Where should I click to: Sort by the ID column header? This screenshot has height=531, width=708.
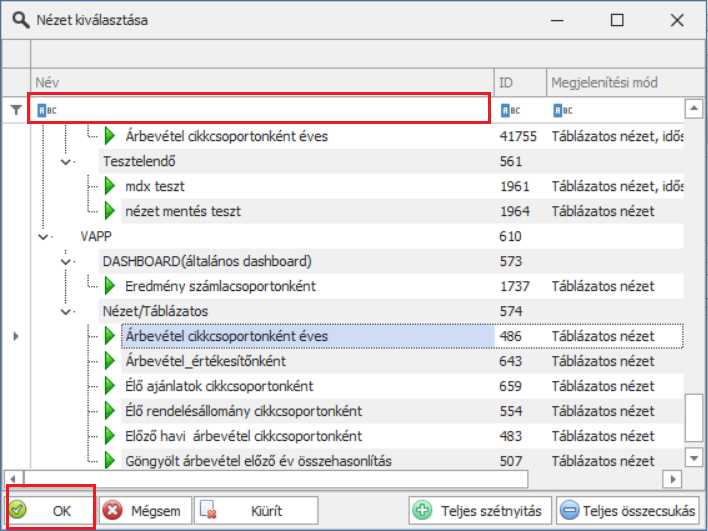click(x=518, y=82)
